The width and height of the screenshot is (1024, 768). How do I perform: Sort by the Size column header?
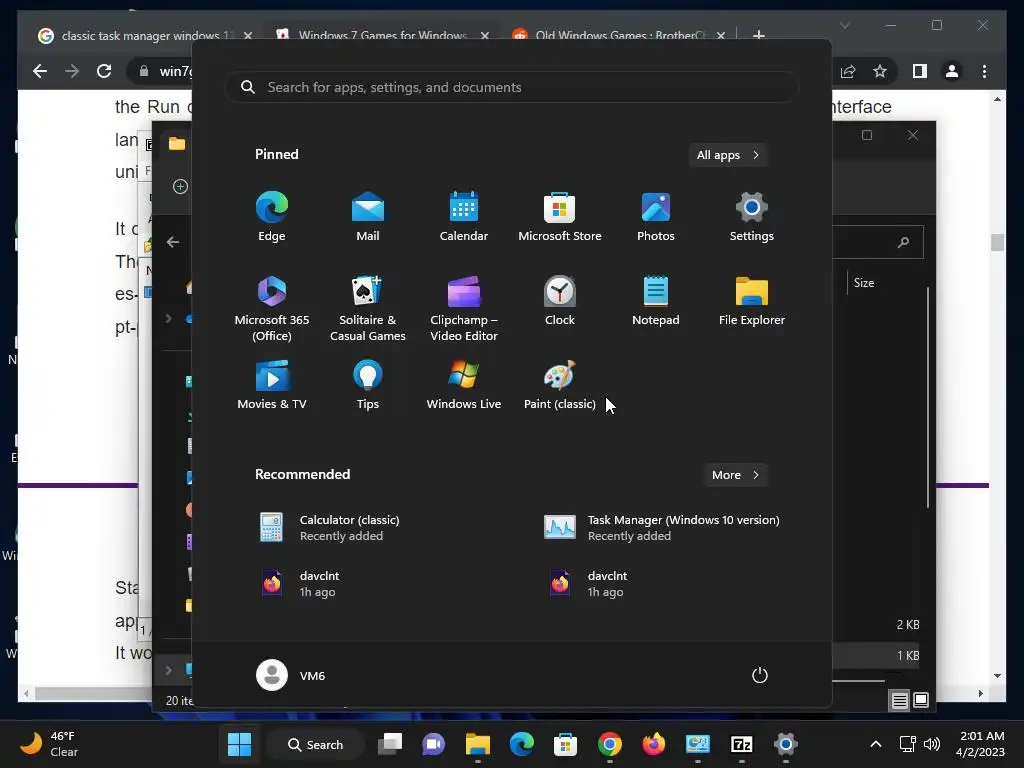tap(863, 283)
